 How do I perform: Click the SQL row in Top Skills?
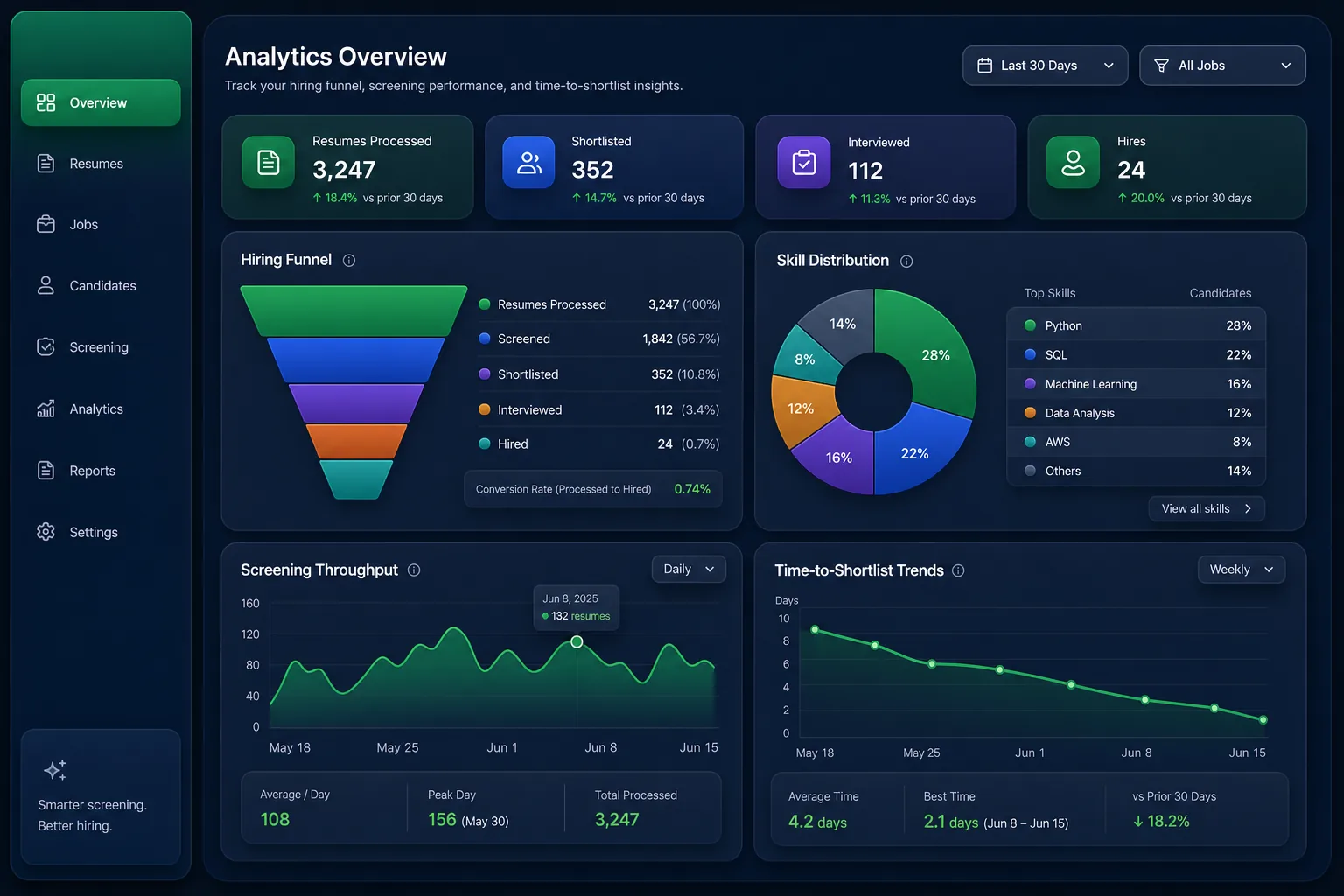(1136, 354)
